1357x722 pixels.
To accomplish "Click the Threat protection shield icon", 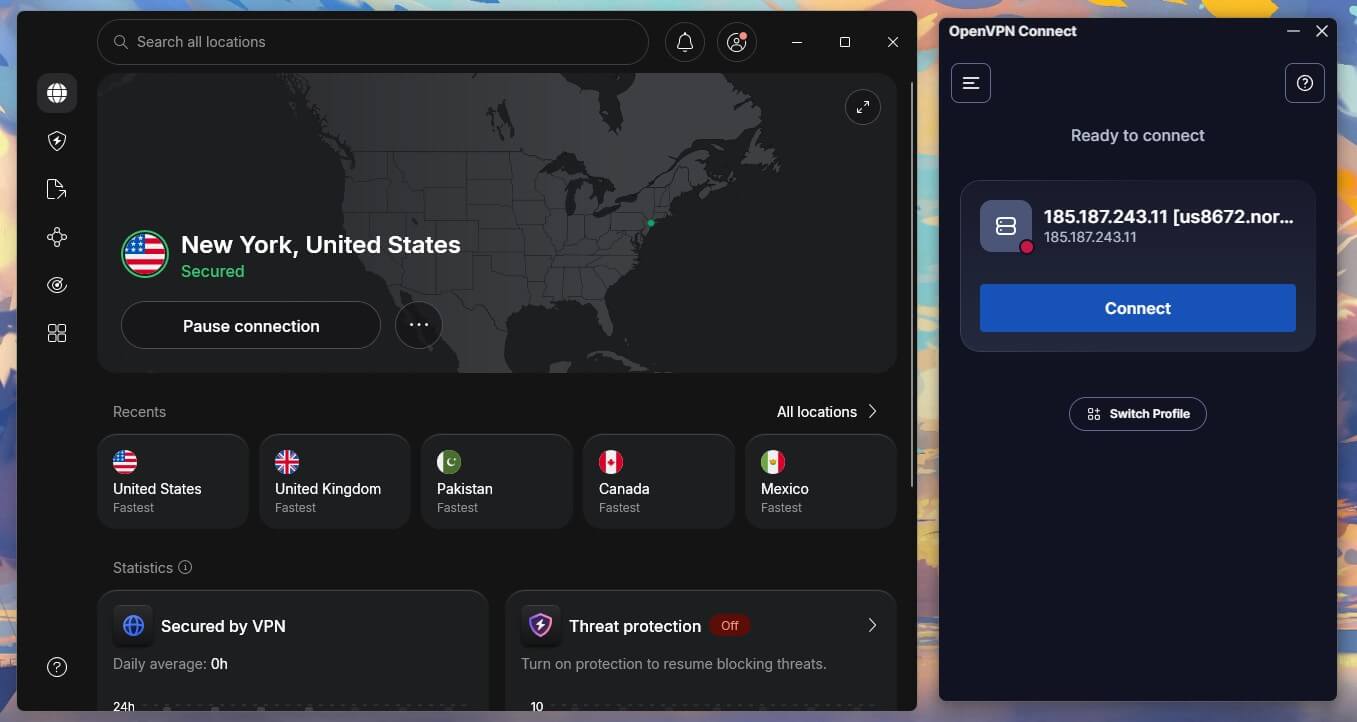I will pyautogui.click(x=541, y=626).
